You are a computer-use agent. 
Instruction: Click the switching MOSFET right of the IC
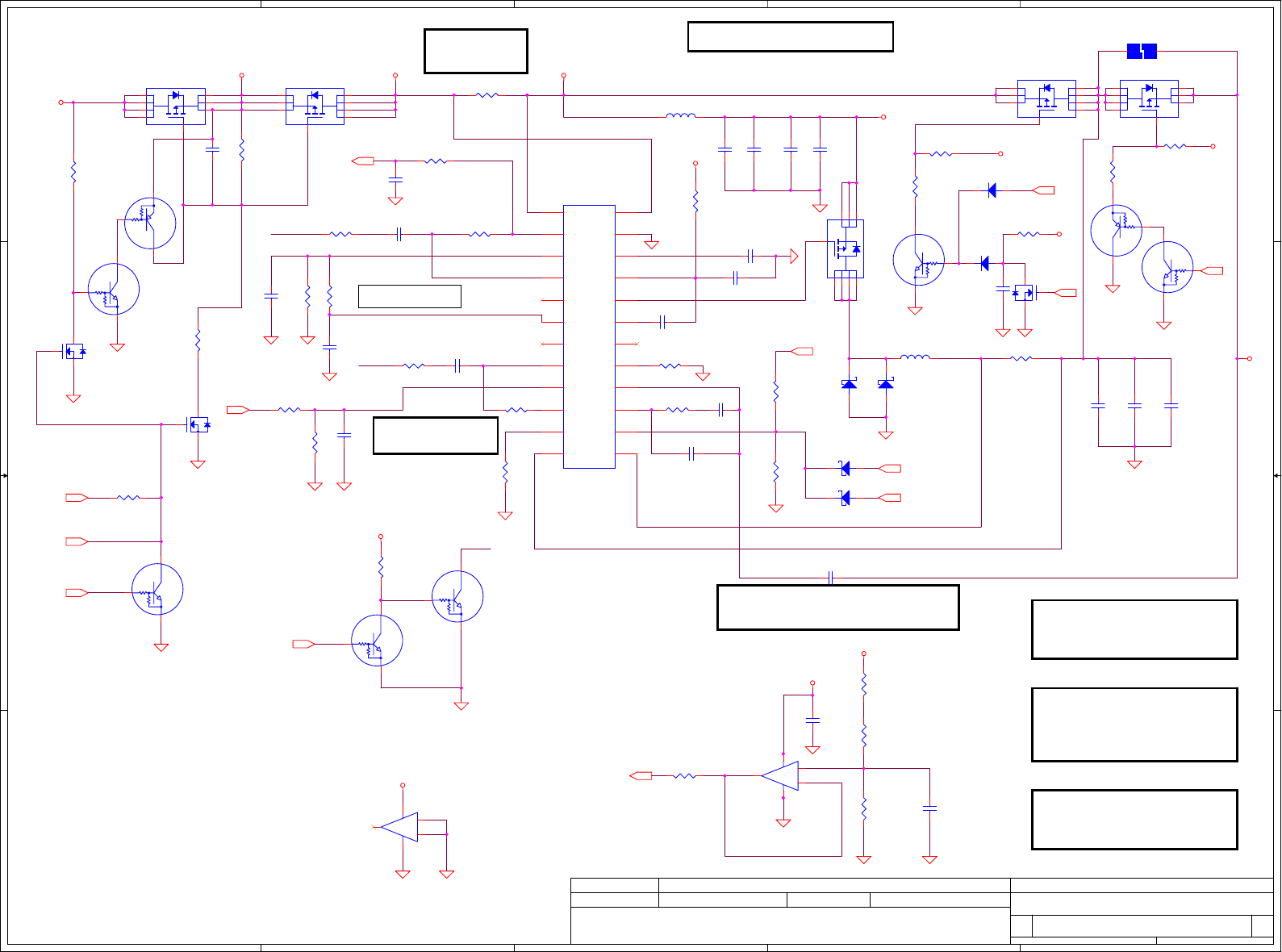tap(846, 248)
